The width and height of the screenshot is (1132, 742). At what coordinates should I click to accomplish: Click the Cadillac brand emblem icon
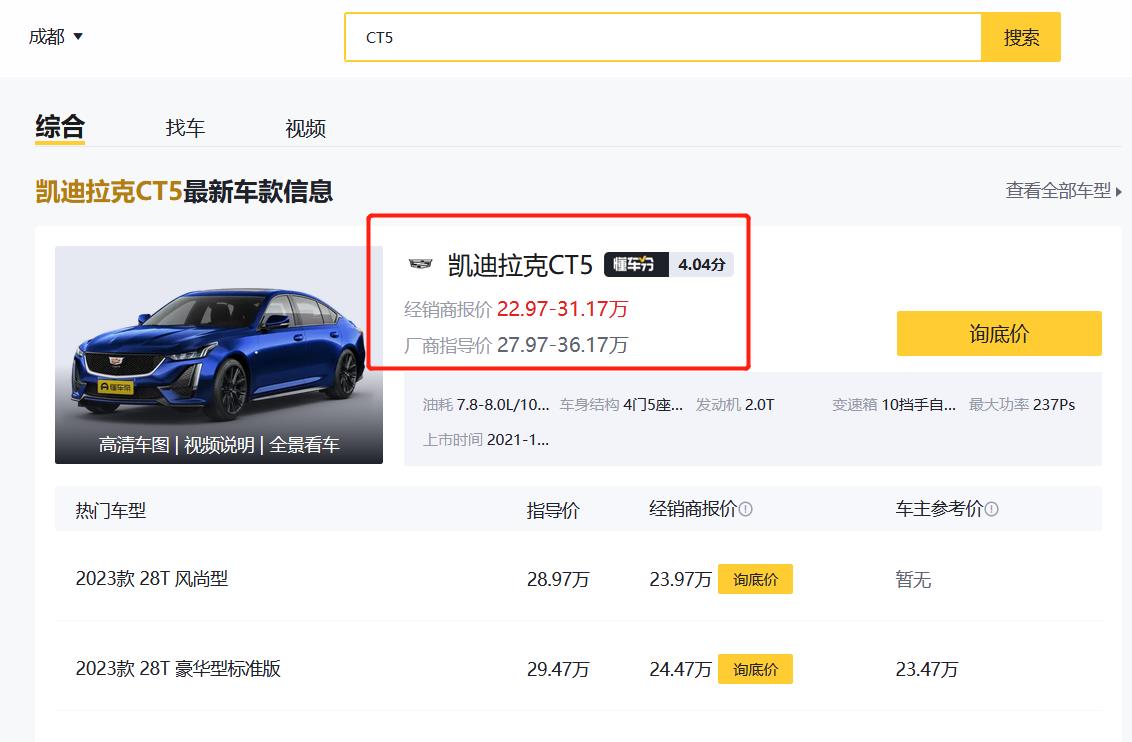pos(421,264)
